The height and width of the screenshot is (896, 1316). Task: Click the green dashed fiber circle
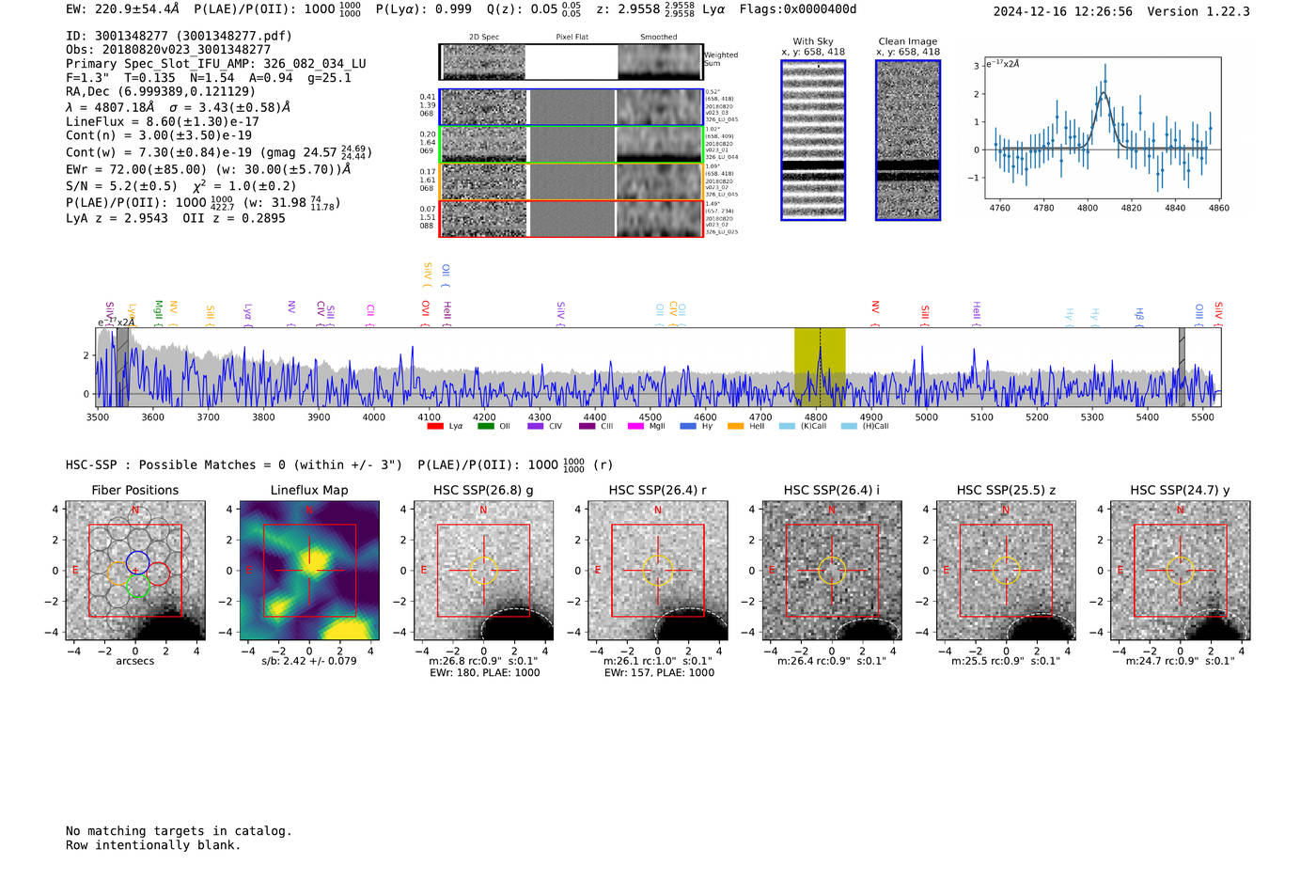point(138,586)
